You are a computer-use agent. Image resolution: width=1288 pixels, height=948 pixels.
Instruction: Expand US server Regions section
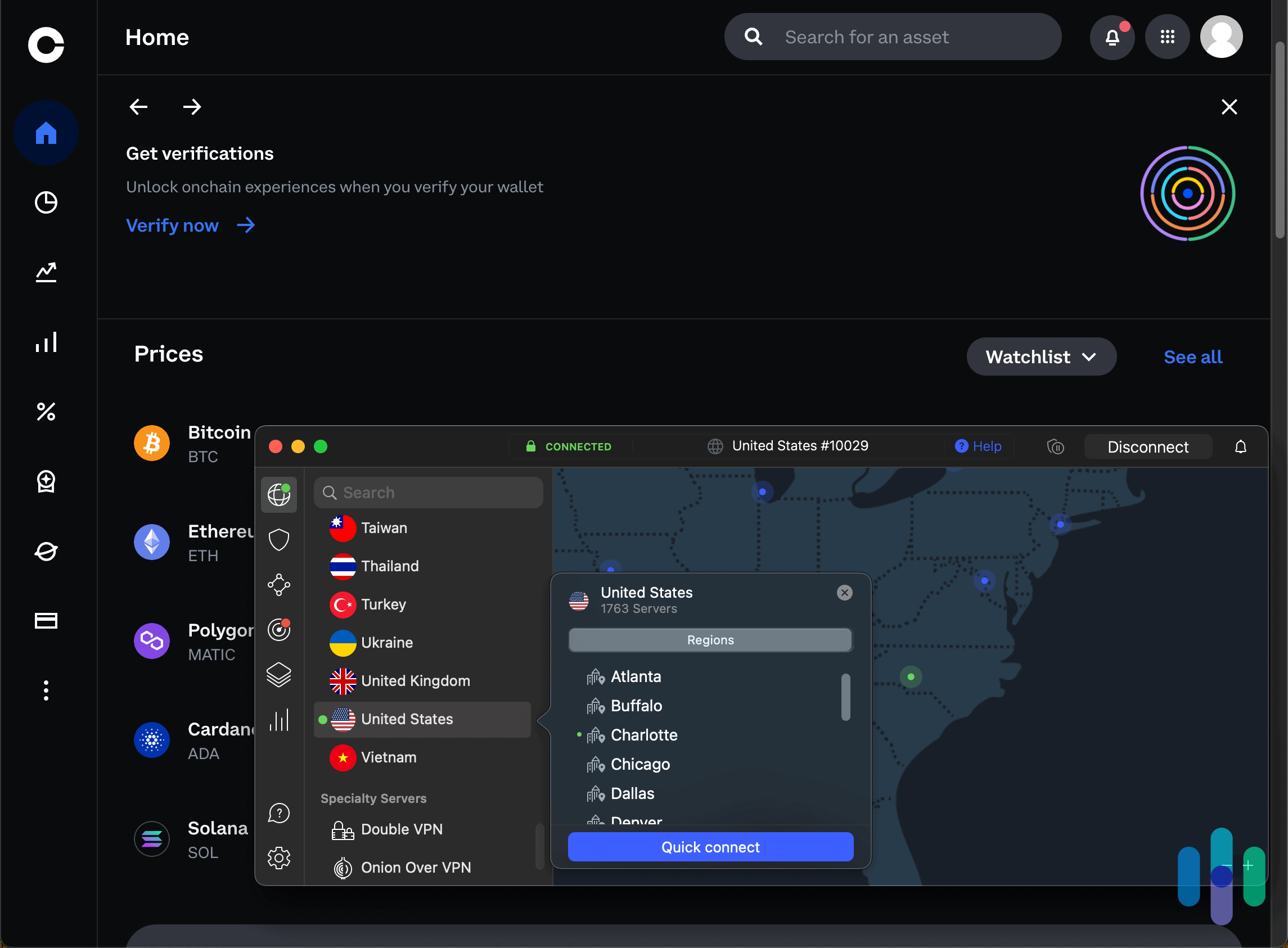point(710,640)
